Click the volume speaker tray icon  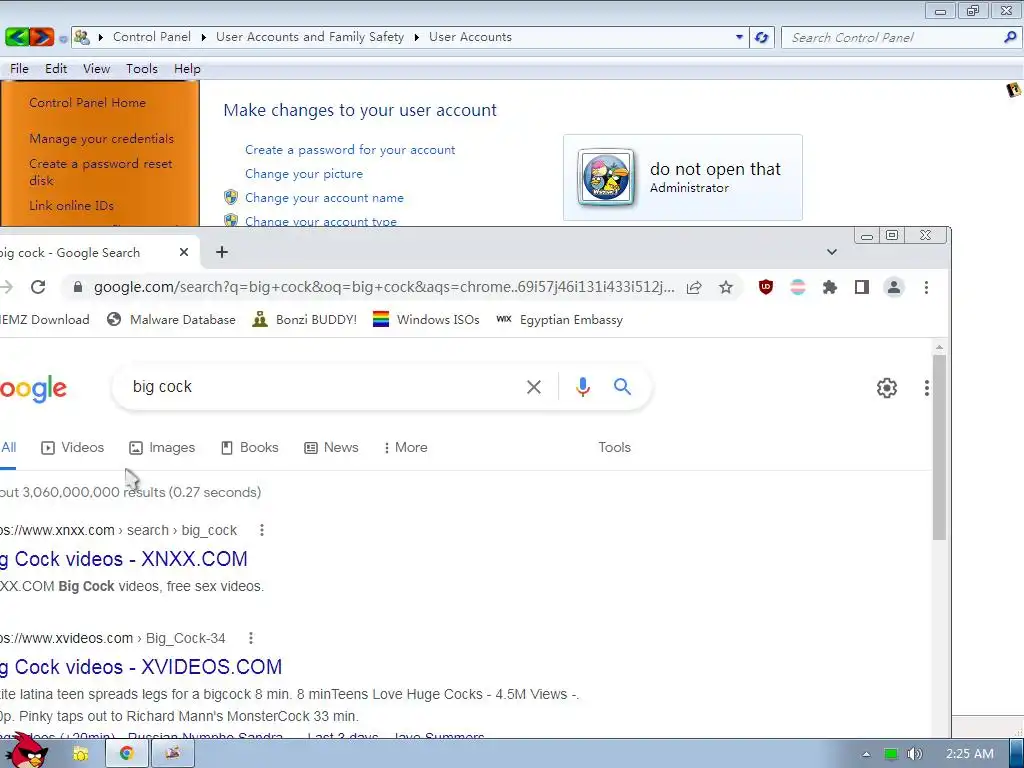915,754
